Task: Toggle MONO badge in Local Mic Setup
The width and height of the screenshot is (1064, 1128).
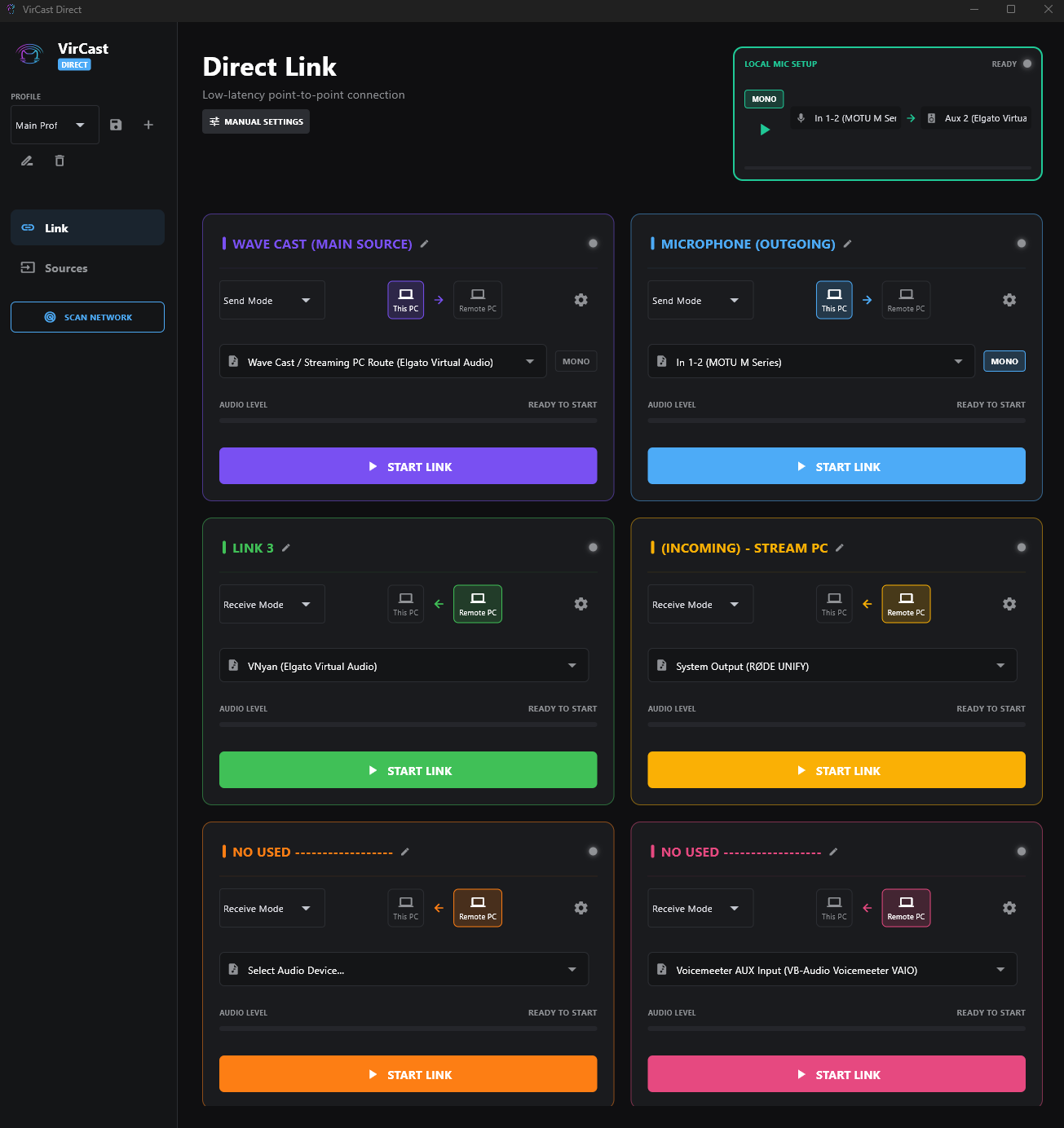Action: click(x=763, y=99)
